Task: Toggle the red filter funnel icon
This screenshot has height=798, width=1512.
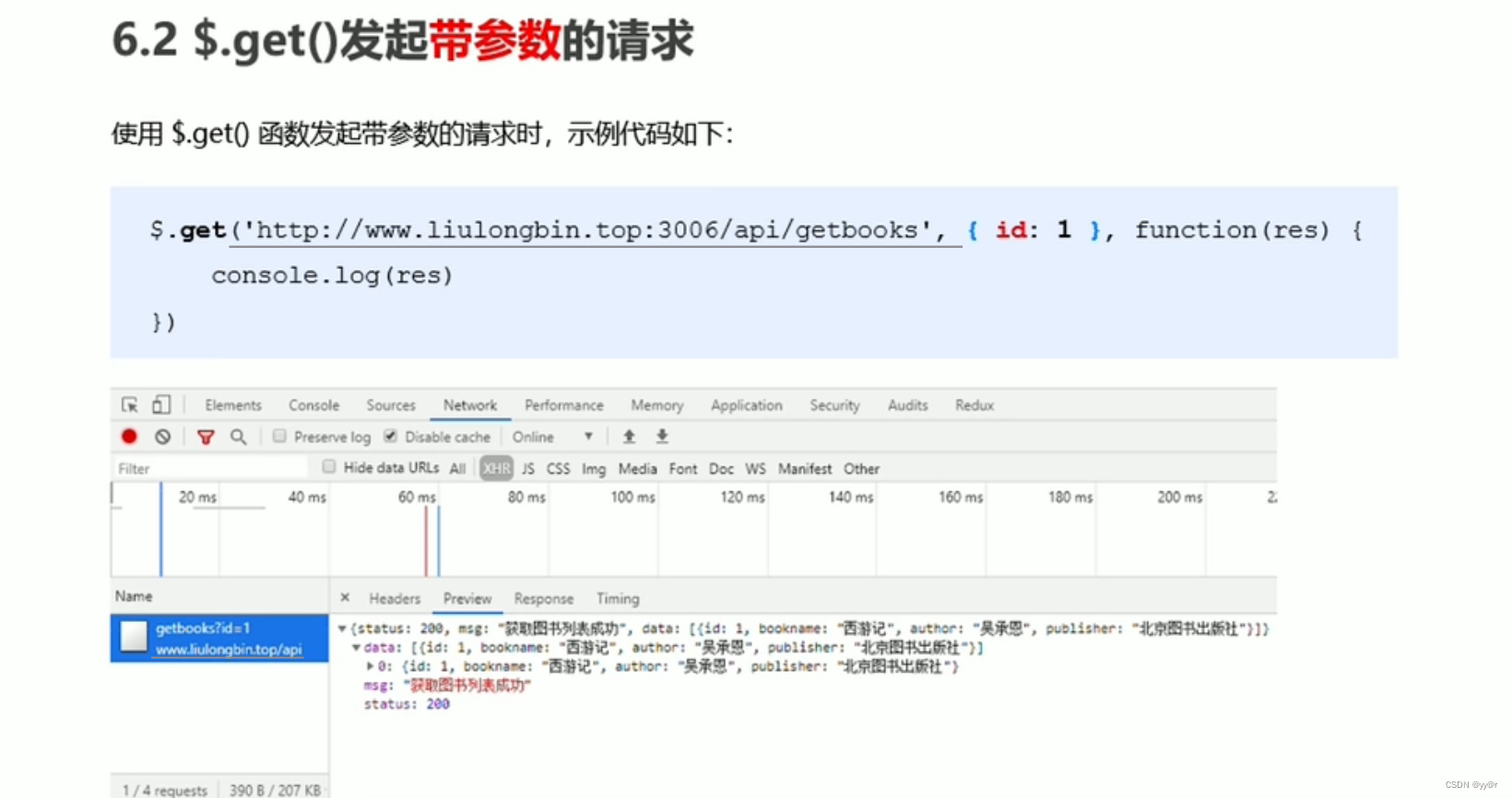Action: (206, 437)
